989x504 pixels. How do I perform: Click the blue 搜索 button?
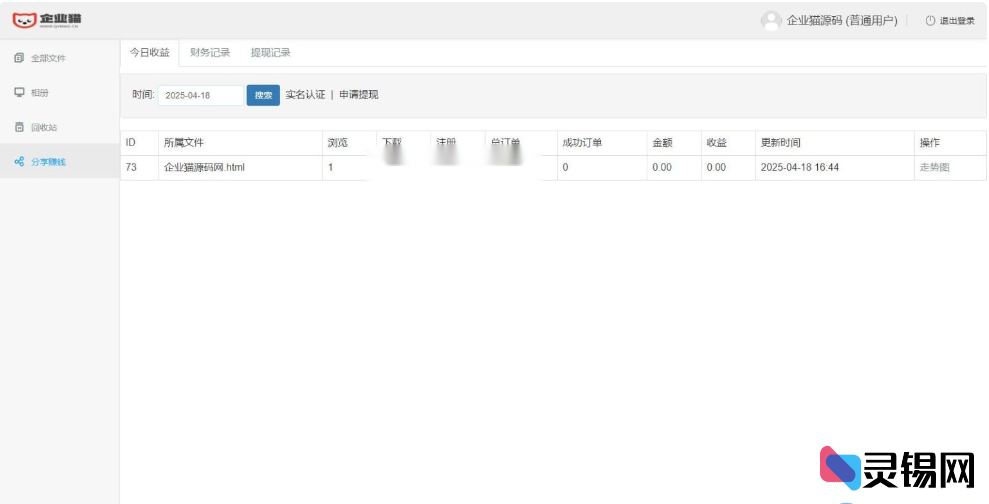pos(263,95)
